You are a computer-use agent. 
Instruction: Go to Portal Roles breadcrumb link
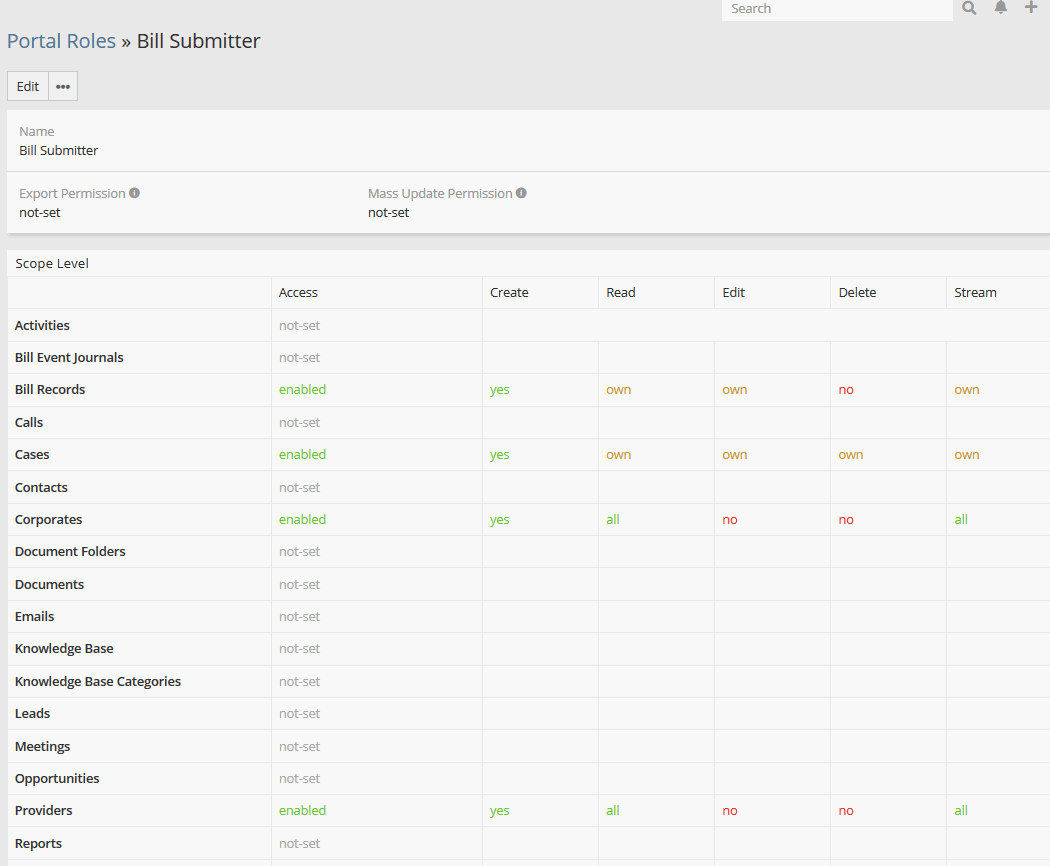point(61,41)
